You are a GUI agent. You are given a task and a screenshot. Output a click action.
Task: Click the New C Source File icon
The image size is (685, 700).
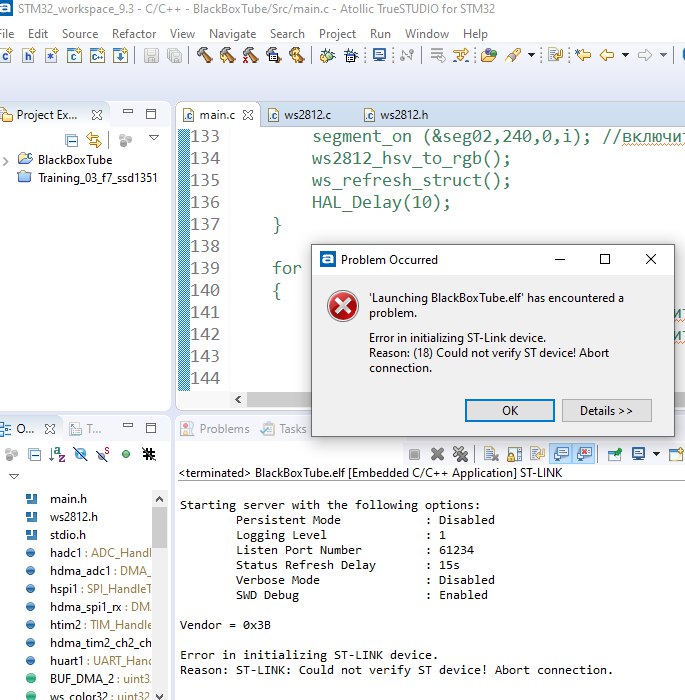pos(6,55)
